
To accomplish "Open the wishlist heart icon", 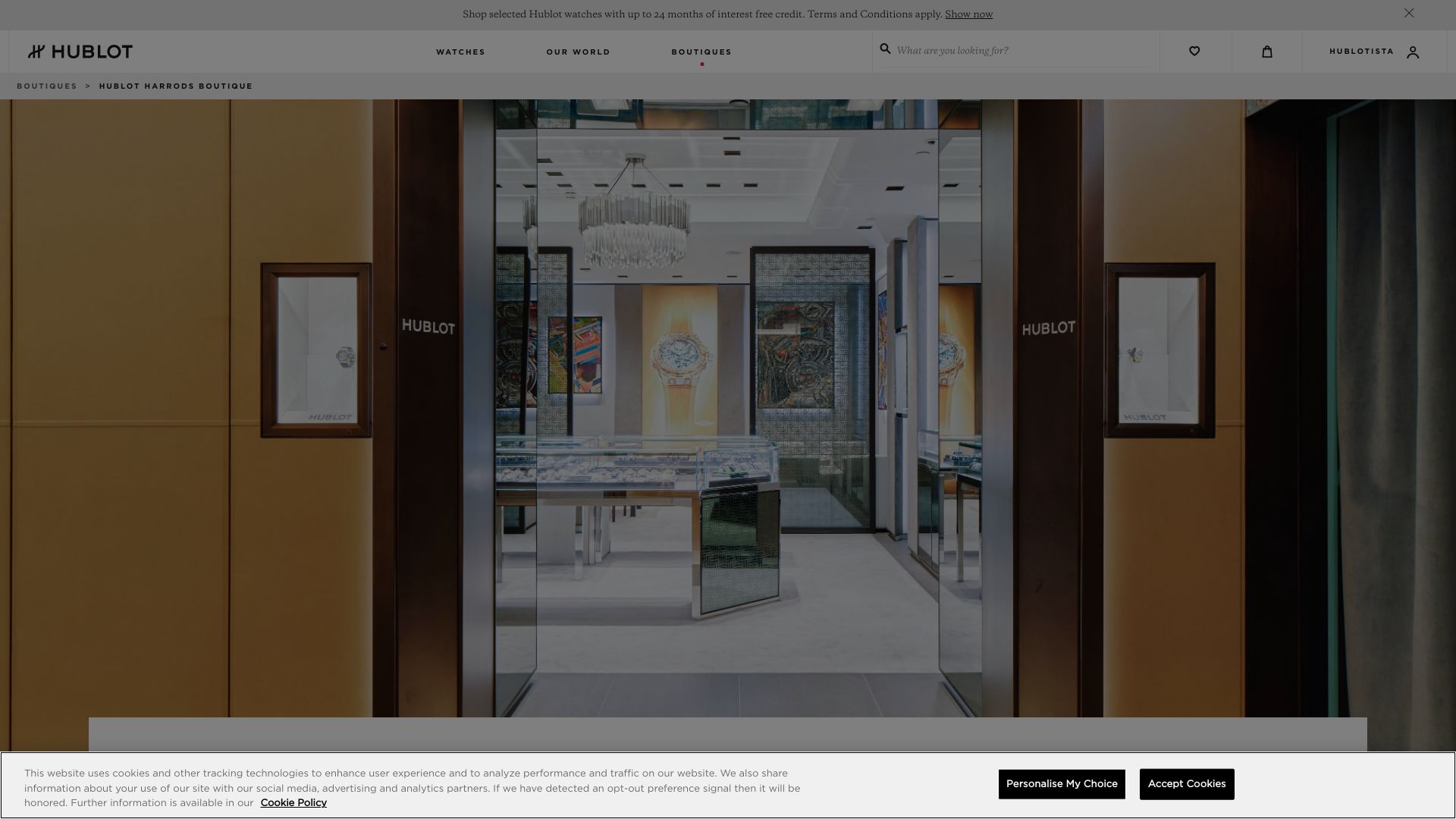I will click(x=1194, y=52).
